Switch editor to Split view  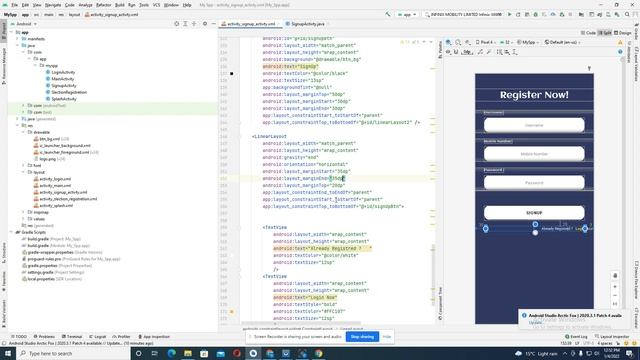tap(604, 33)
